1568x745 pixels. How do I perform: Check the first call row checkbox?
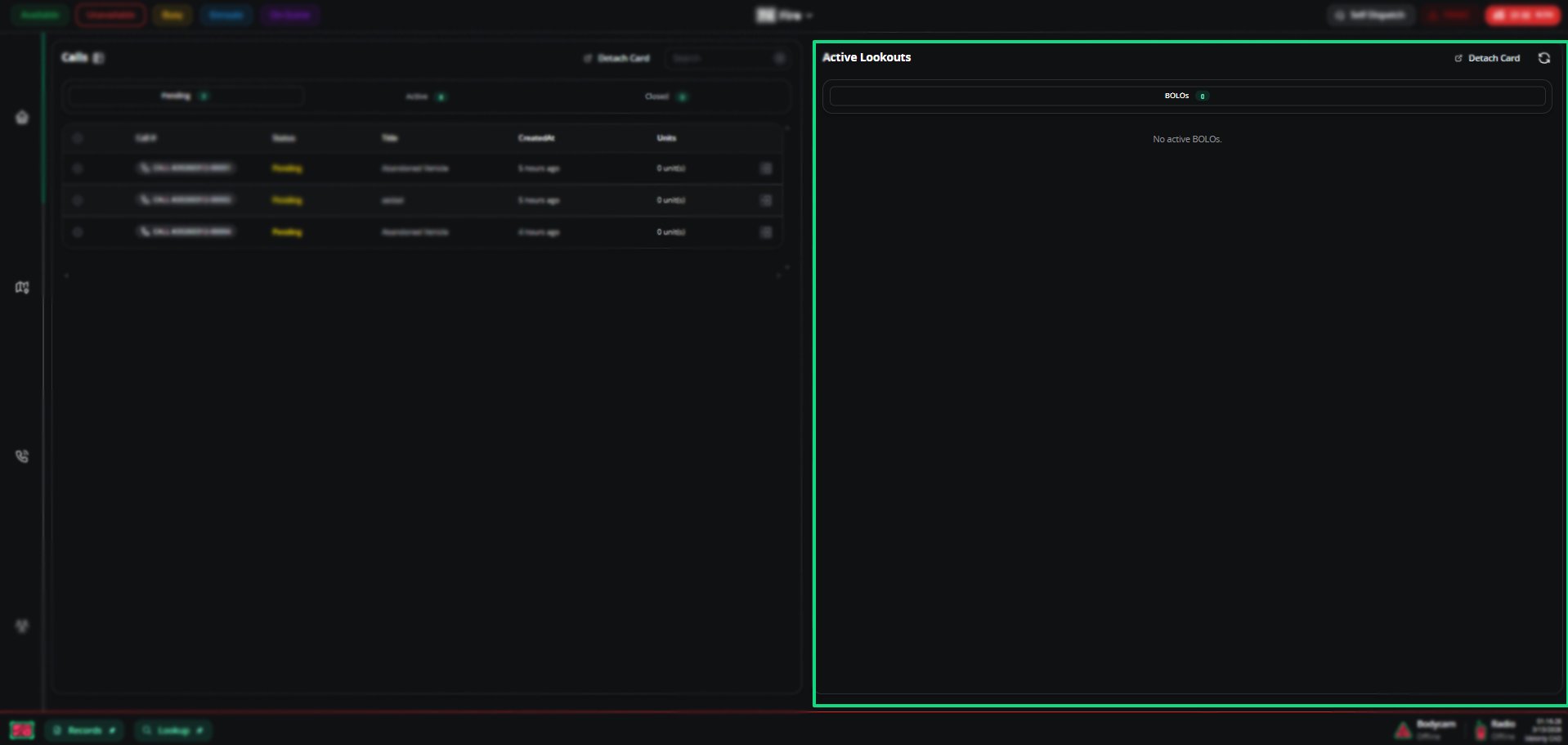(x=78, y=168)
